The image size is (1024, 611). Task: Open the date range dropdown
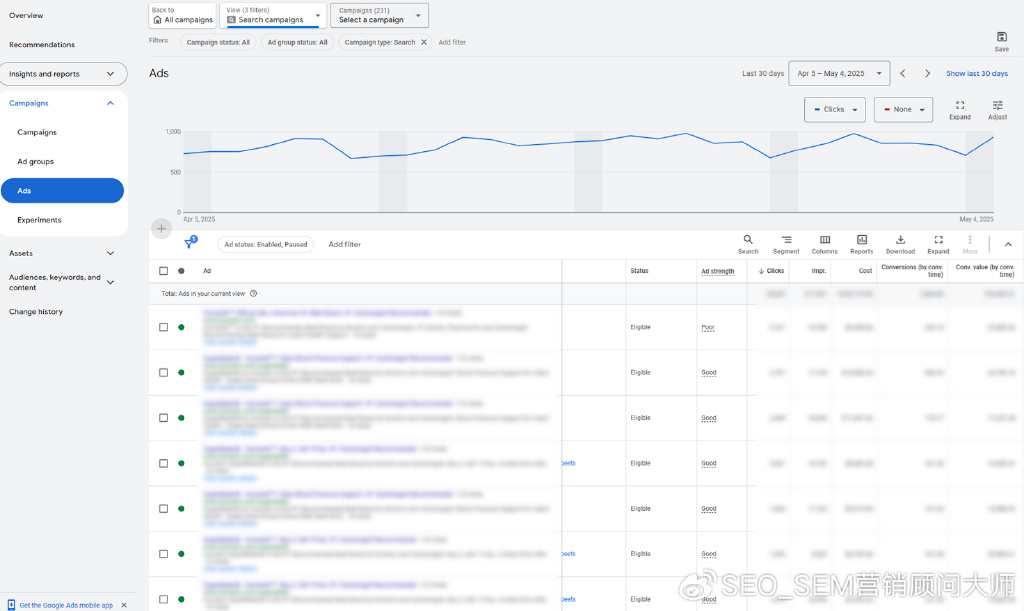point(839,74)
